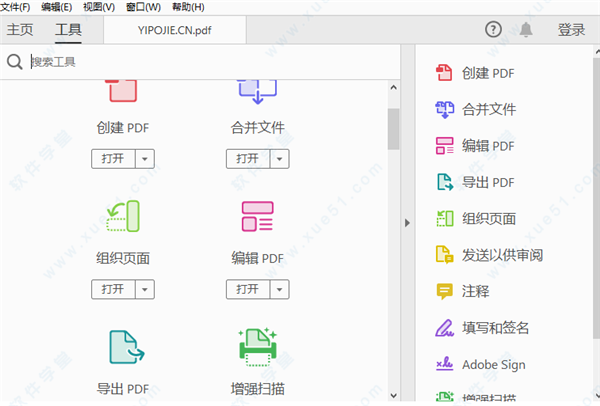Click the 注释 text label in sidebar
This screenshot has height=406, width=600.
coord(475,291)
